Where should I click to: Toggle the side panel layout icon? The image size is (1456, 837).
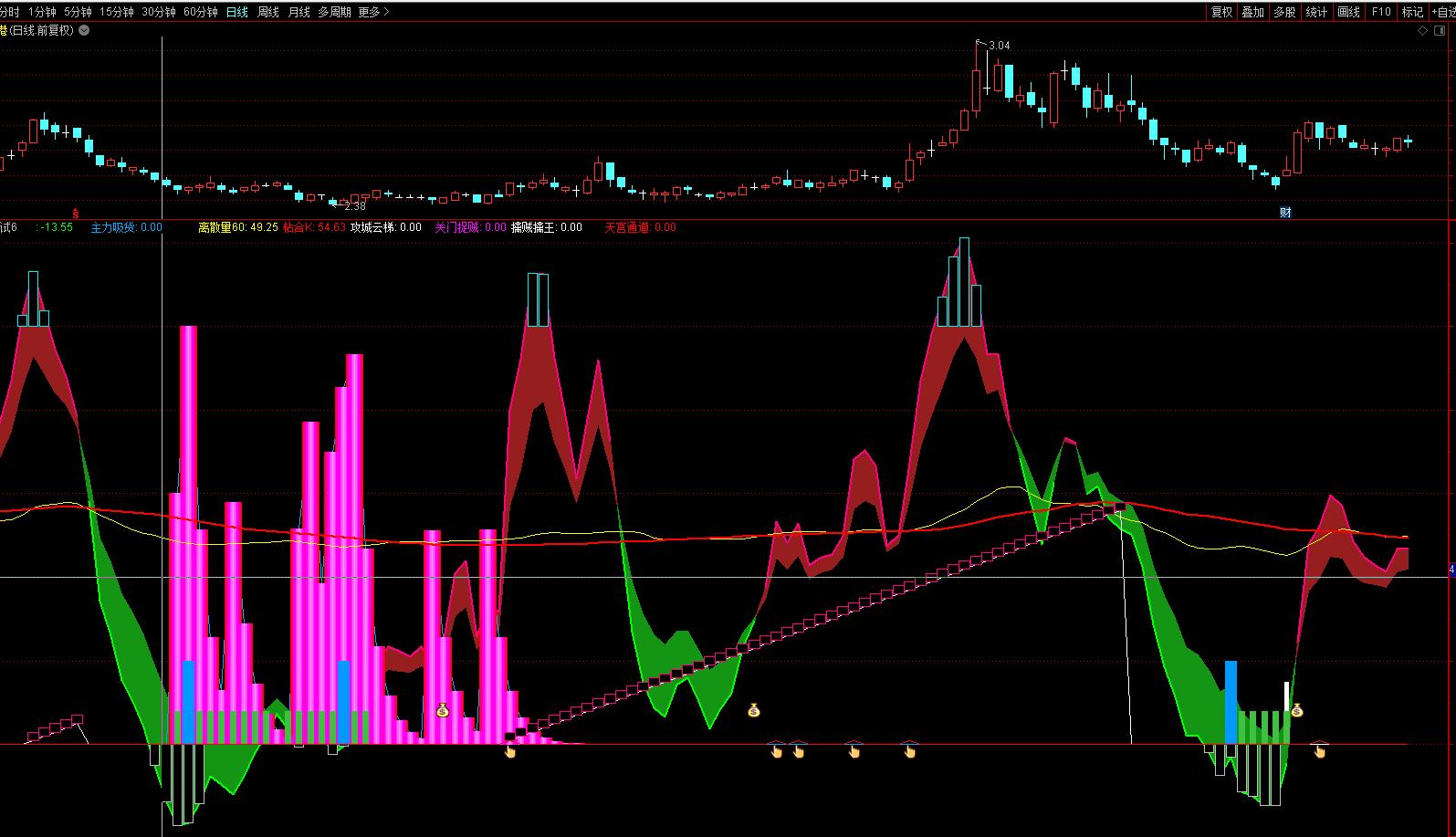pyautogui.click(x=1440, y=30)
